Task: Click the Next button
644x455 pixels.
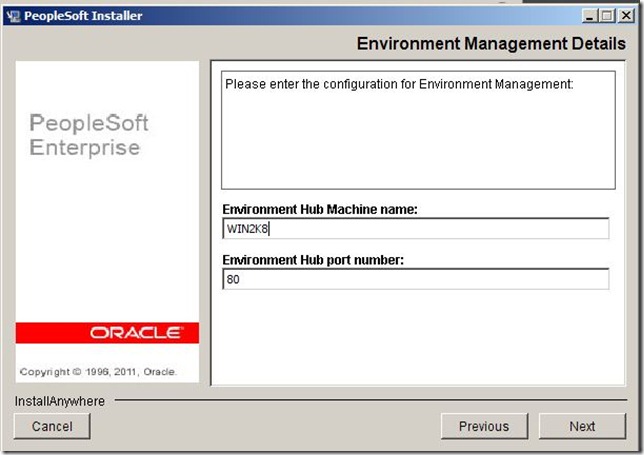Action: pyautogui.click(x=582, y=426)
